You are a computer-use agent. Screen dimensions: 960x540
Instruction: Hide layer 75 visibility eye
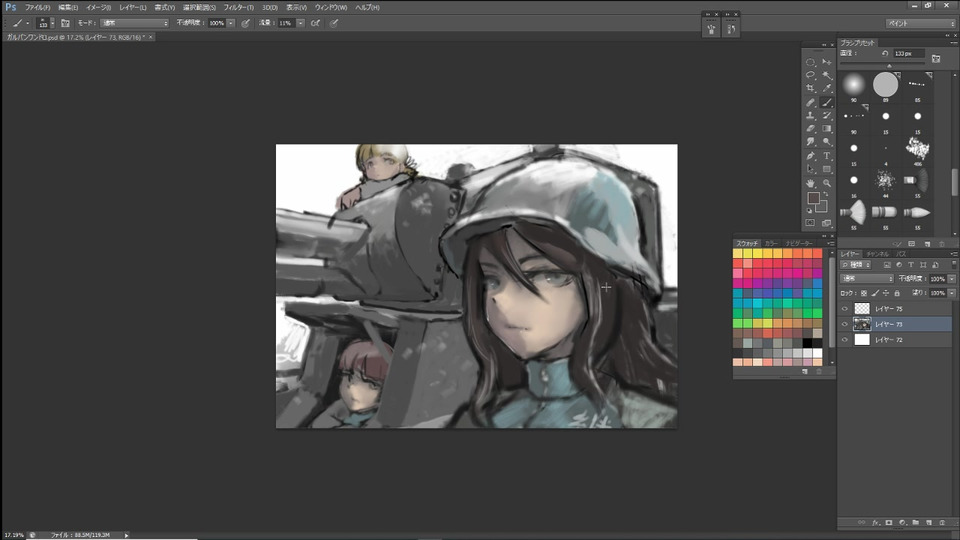[845, 309]
